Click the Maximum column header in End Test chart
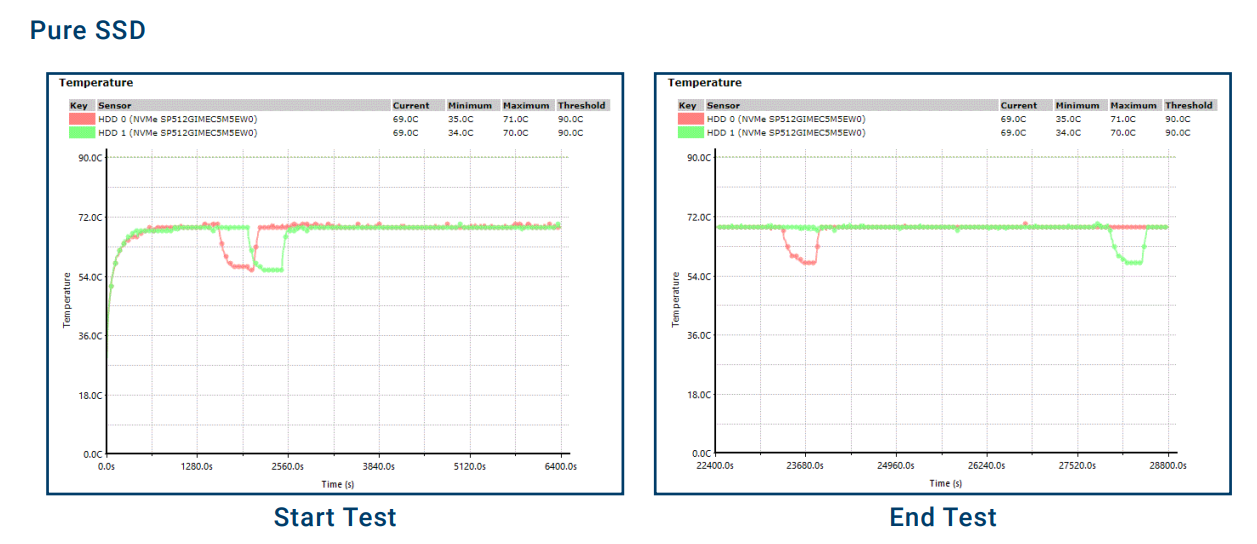 [1134, 105]
